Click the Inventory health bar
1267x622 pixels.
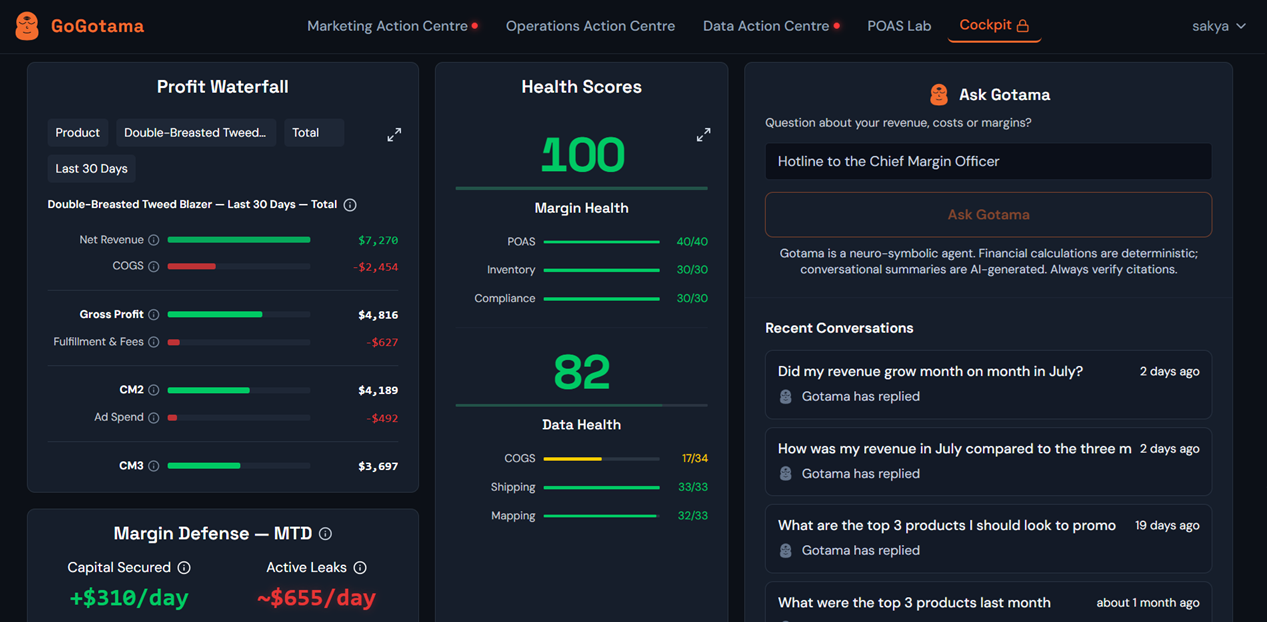tap(602, 270)
